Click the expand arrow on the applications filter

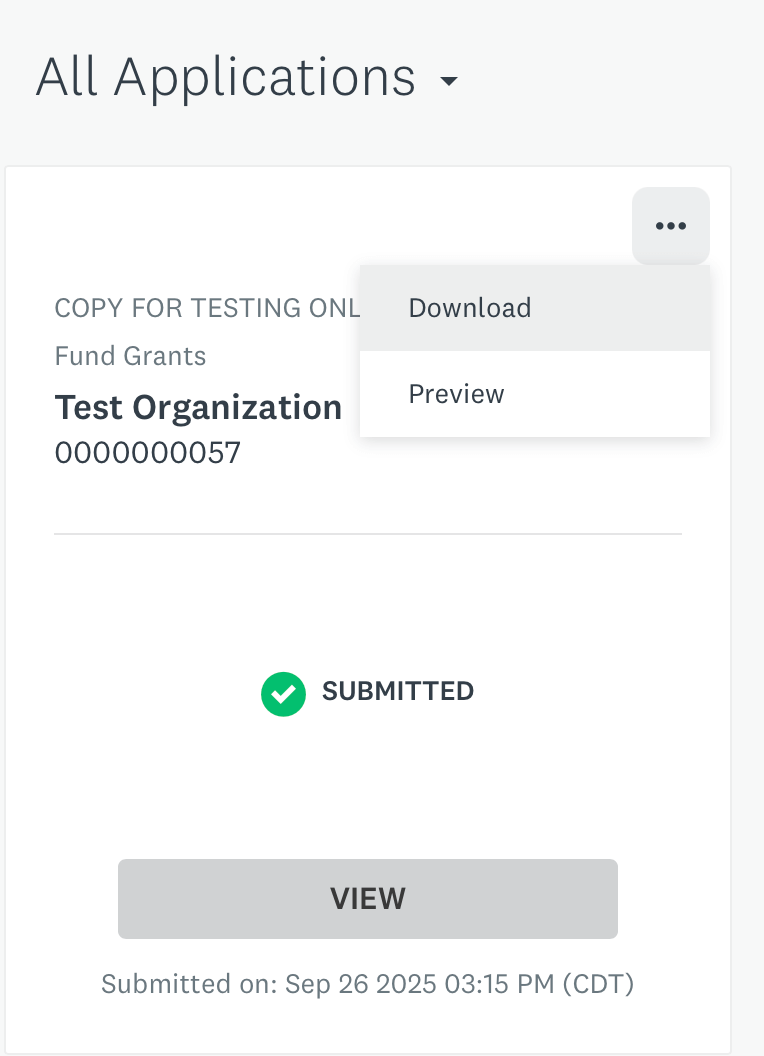(449, 81)
